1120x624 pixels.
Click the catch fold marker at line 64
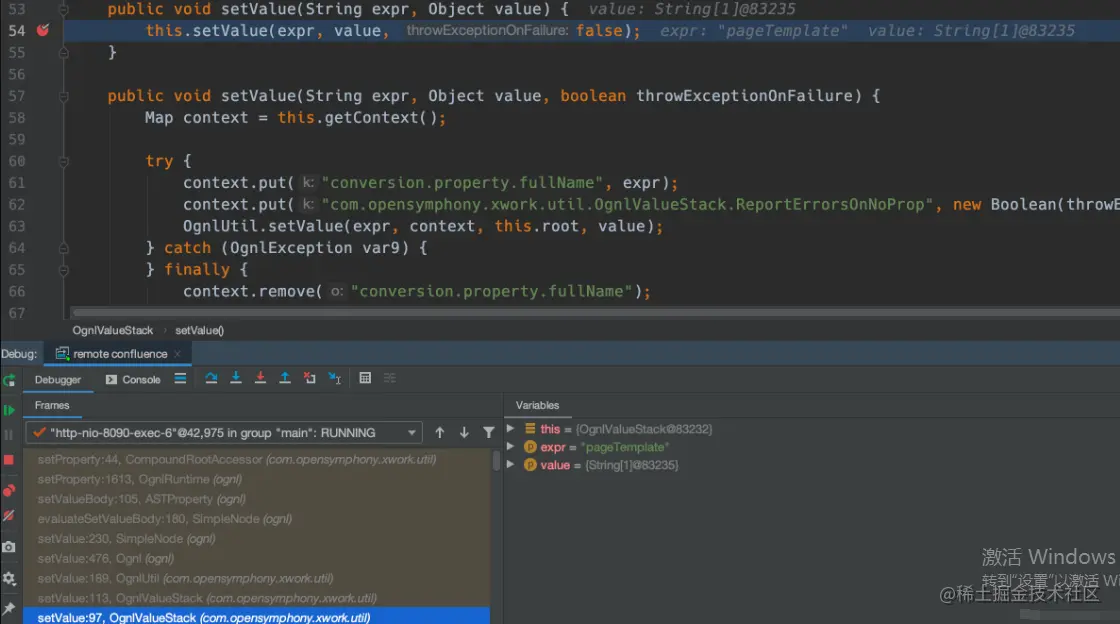click(64, 248)
